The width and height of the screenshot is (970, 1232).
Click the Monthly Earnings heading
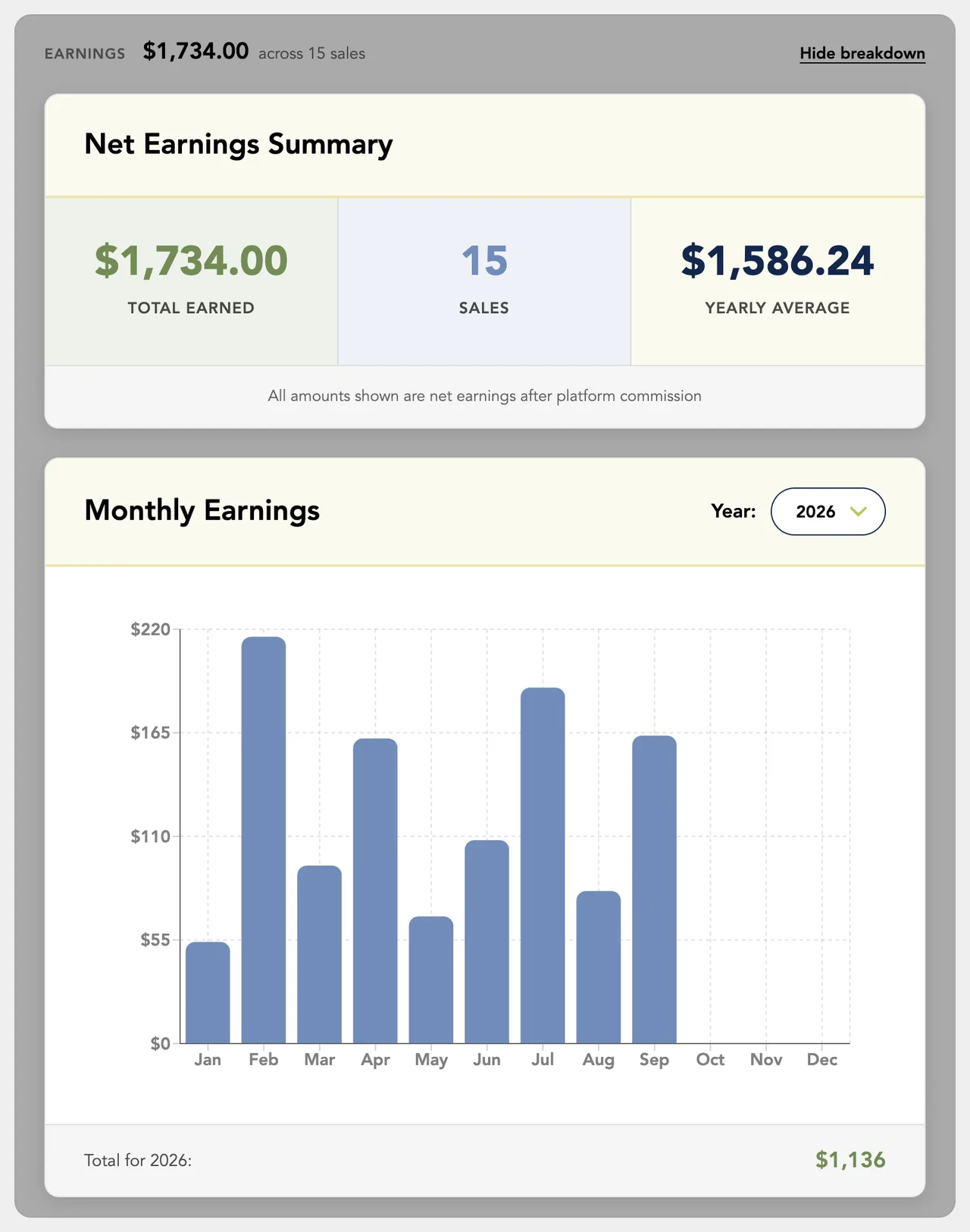click(x=202, y=511)
